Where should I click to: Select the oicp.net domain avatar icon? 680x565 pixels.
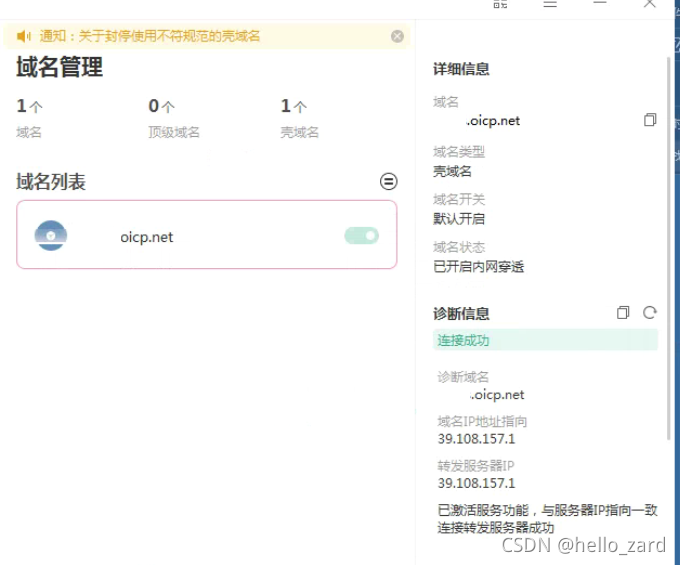[x=51, y=235]
